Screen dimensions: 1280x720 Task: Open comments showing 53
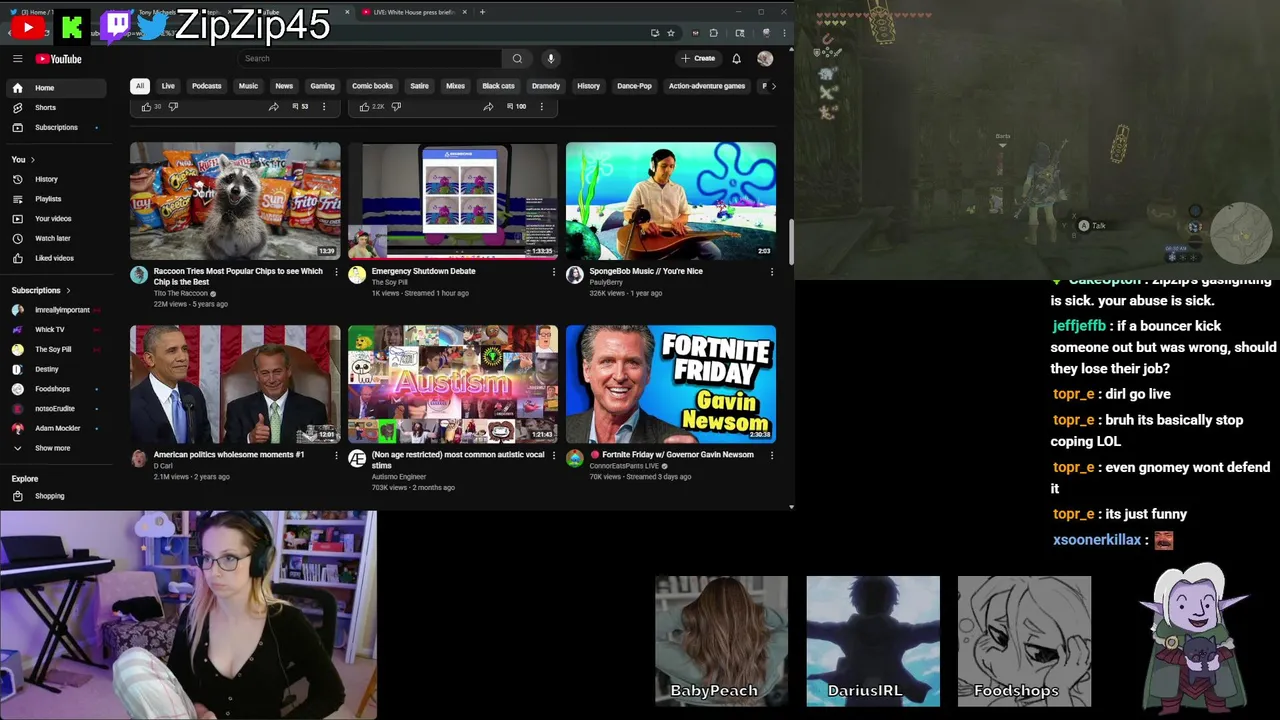pyautogui.click(x=300, y=107)
